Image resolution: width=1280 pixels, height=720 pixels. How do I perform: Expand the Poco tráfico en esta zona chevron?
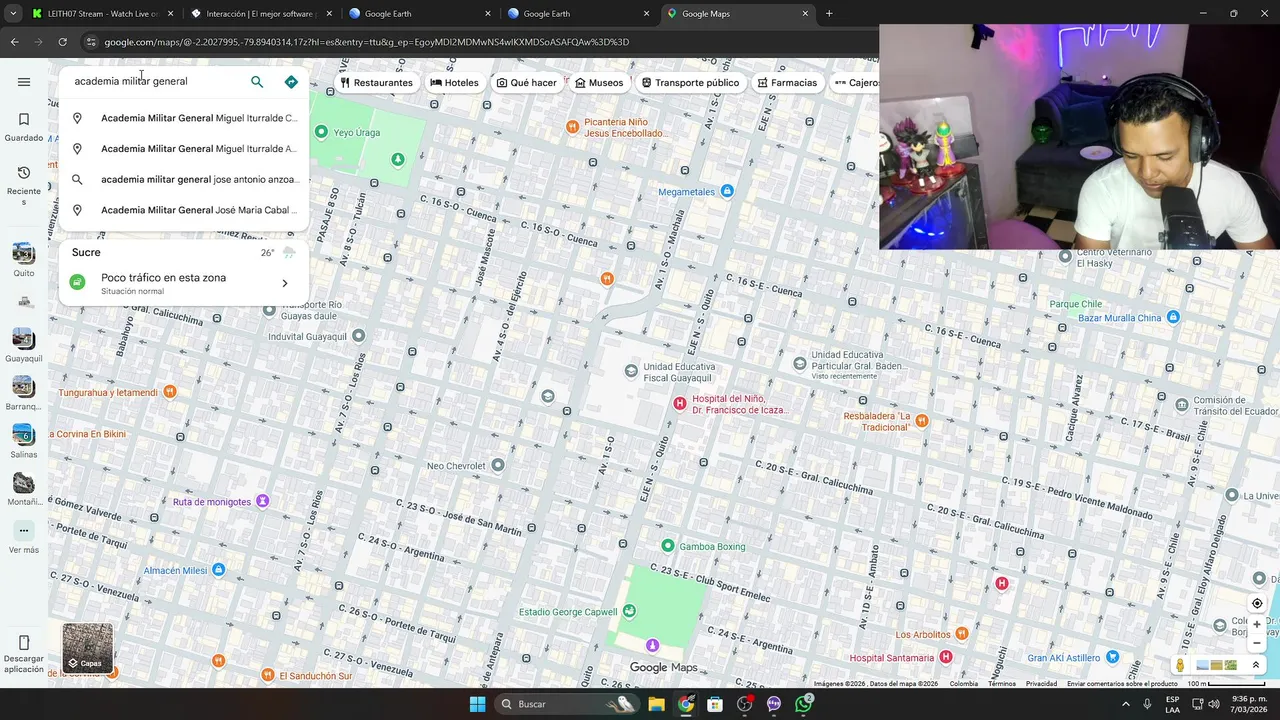pyautogui.click(x=284, y=283)
